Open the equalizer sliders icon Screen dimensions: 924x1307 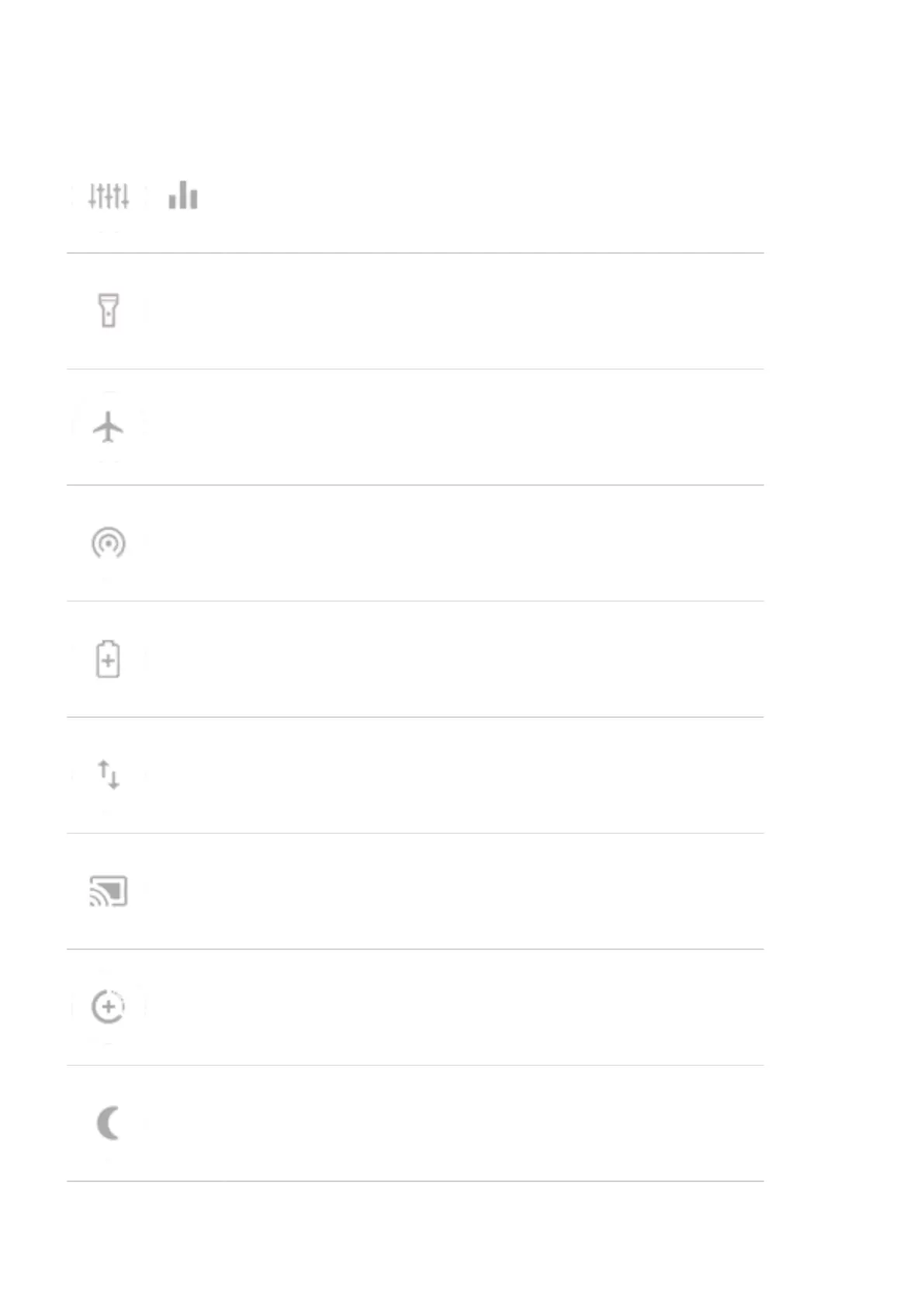click(109, 196)
